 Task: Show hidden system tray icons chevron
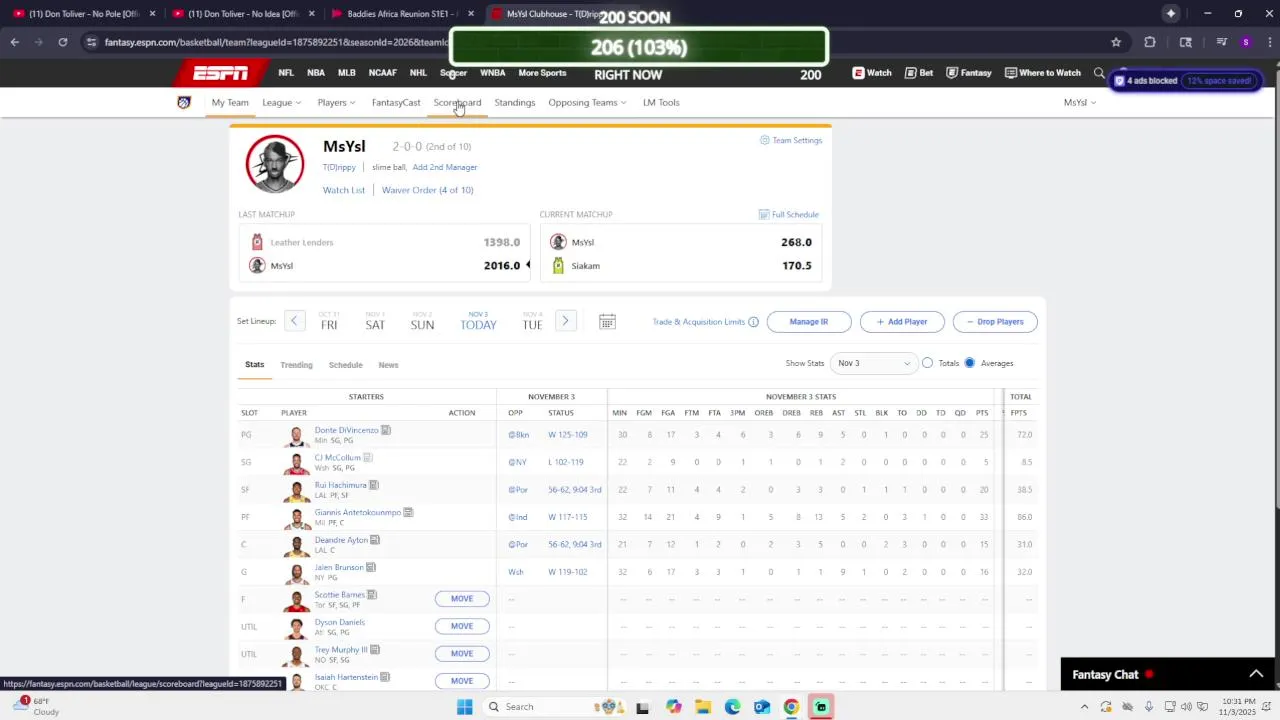(x=1084, y=707)
